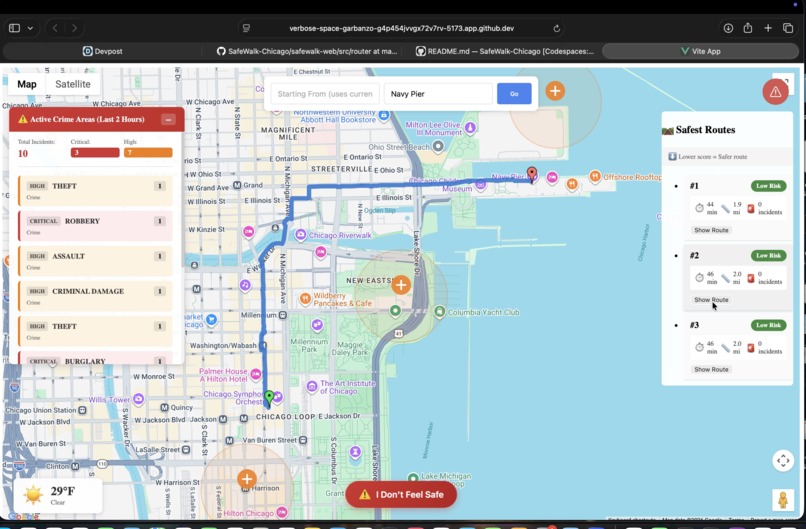Screen dimensions: 806x529
Task: Click the Wildberry Pancakes & Cafe marker
Action: (x=305, y=298)
